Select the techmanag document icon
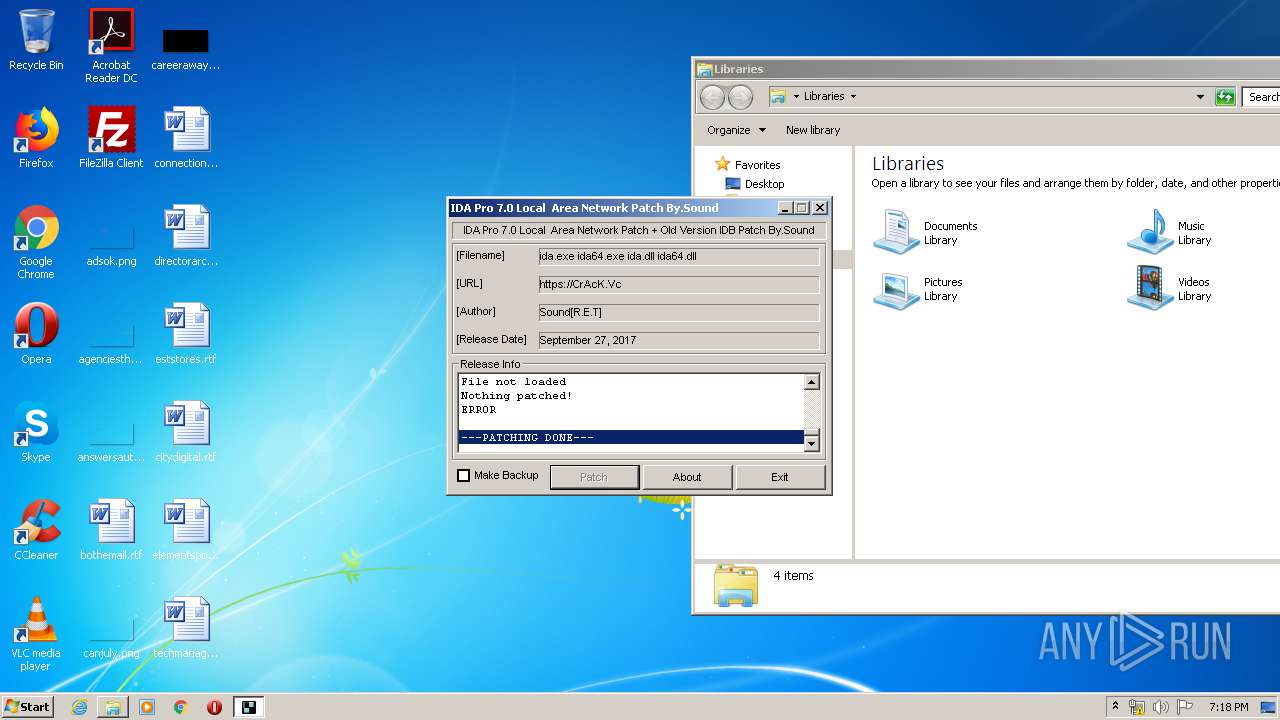 click(186, 627)
